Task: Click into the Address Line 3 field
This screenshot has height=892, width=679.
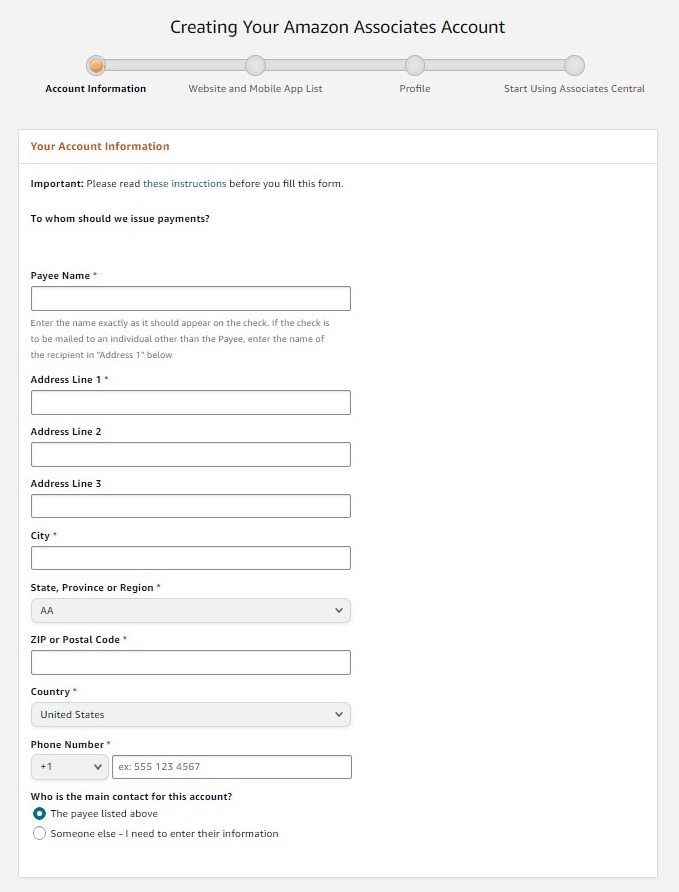Action: [x=191, y=506]
